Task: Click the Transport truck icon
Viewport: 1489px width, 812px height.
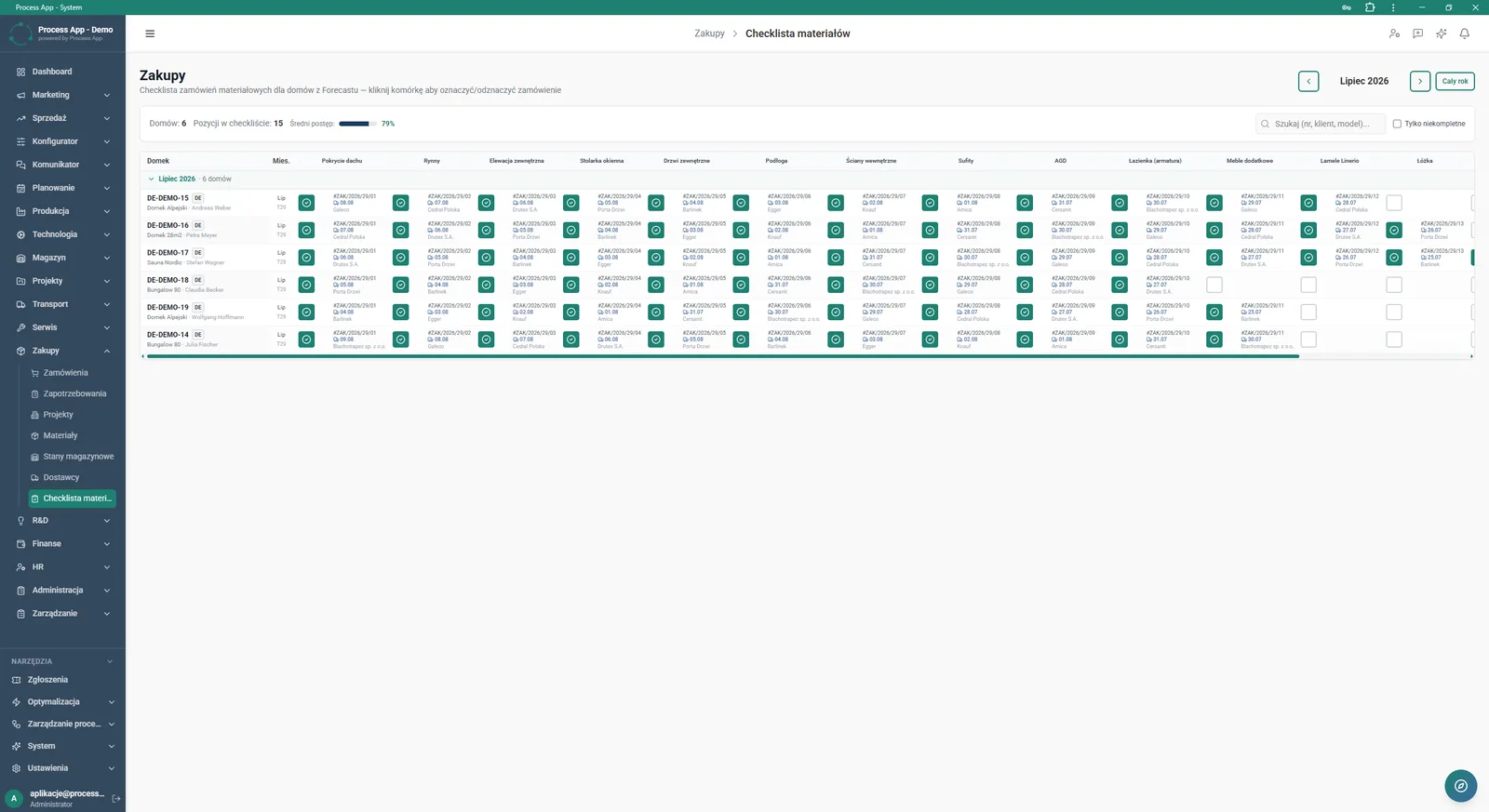Action: (x=20, y=304)
